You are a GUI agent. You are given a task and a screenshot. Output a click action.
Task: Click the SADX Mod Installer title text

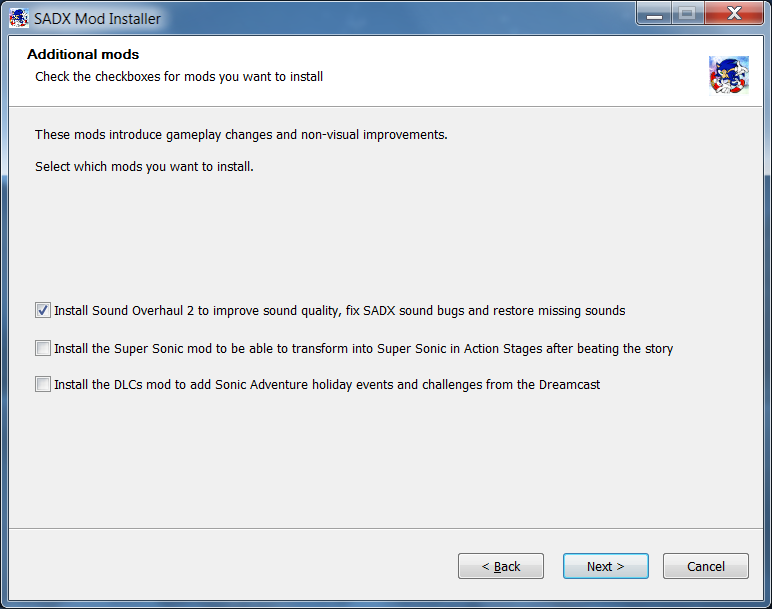pyautogui.click(x=97, y=19)
